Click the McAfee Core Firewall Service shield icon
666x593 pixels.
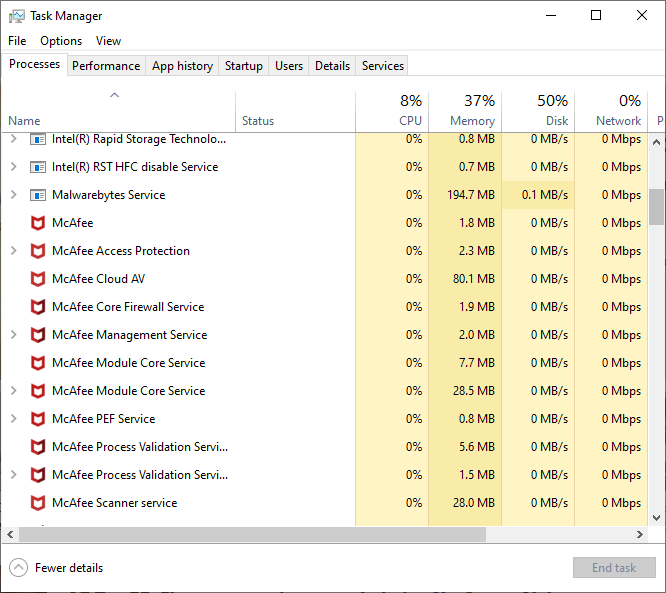[x=38, y=307]
